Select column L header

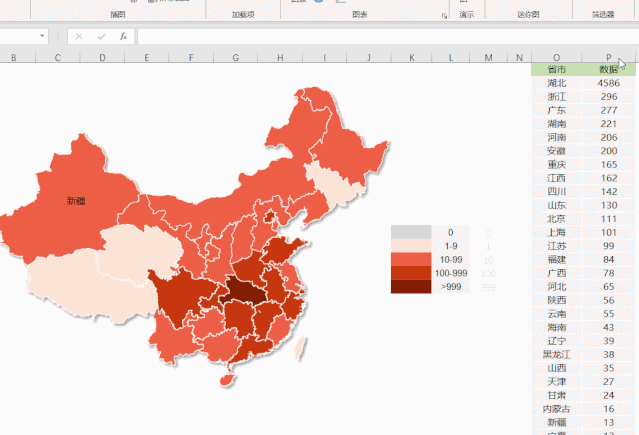(x=451, y=57)
